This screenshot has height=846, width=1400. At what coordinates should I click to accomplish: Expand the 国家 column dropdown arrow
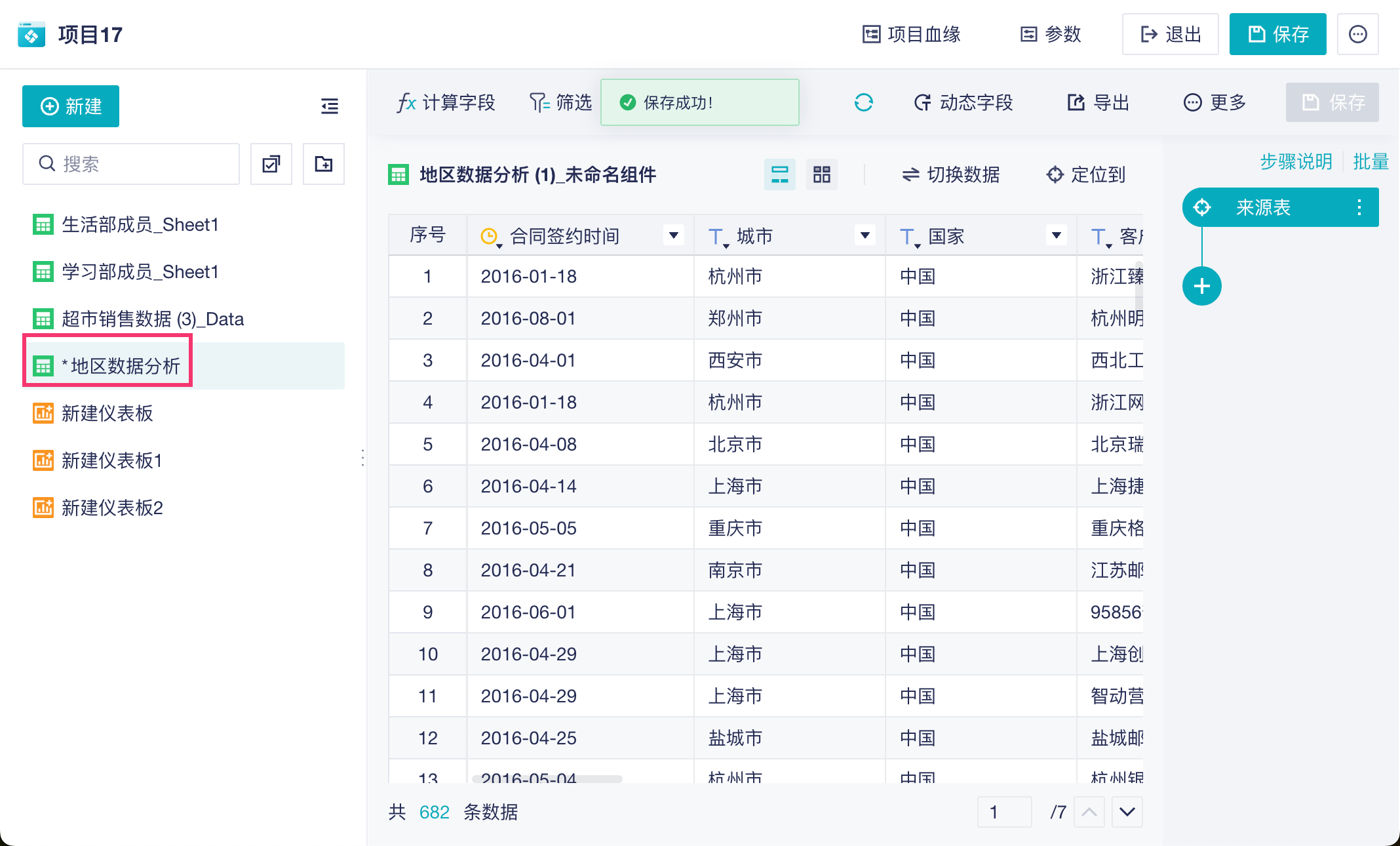[x=1056, y=235]
